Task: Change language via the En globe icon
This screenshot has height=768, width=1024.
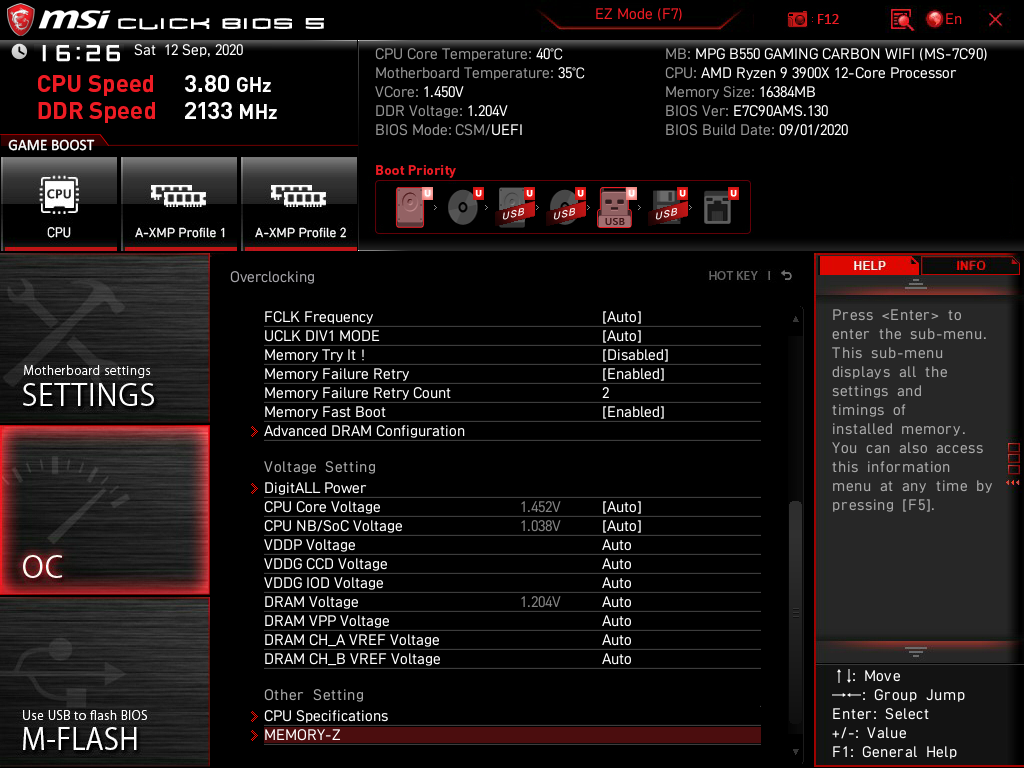Action: coord(944,19)
